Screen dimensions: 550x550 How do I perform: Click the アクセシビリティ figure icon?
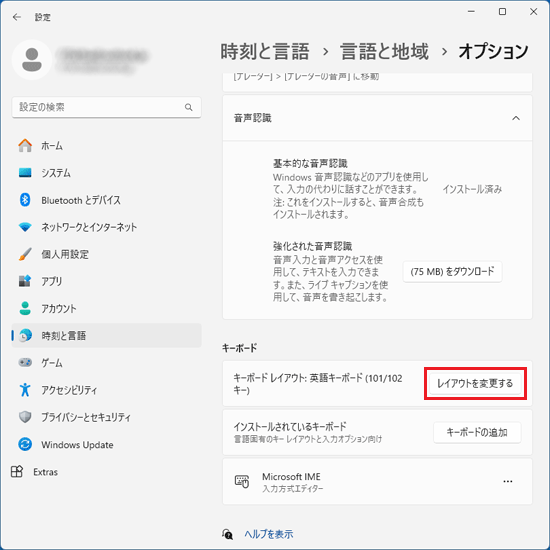25,390
